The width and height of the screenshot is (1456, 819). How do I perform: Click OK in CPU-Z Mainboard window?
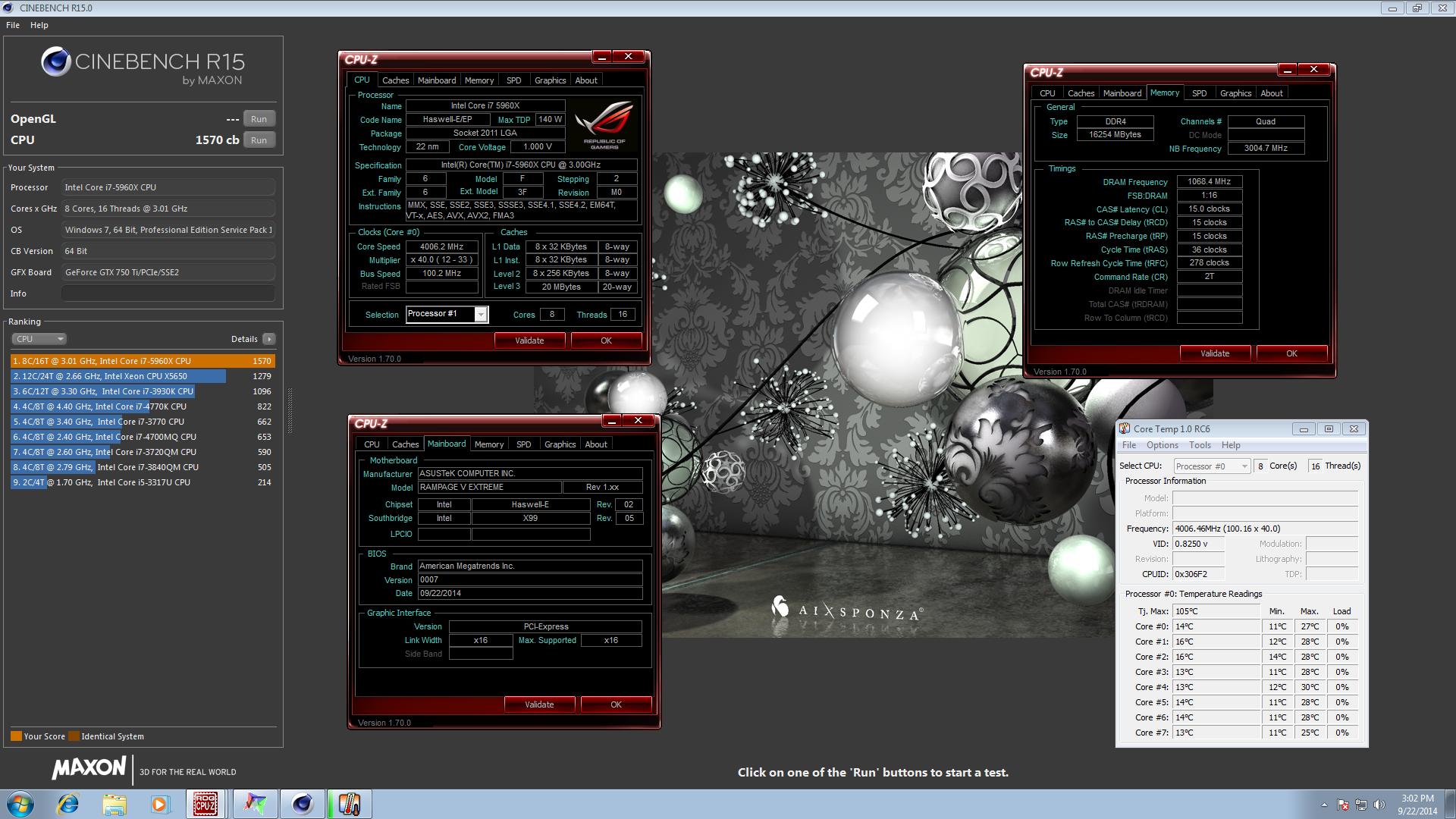(616, 704)
